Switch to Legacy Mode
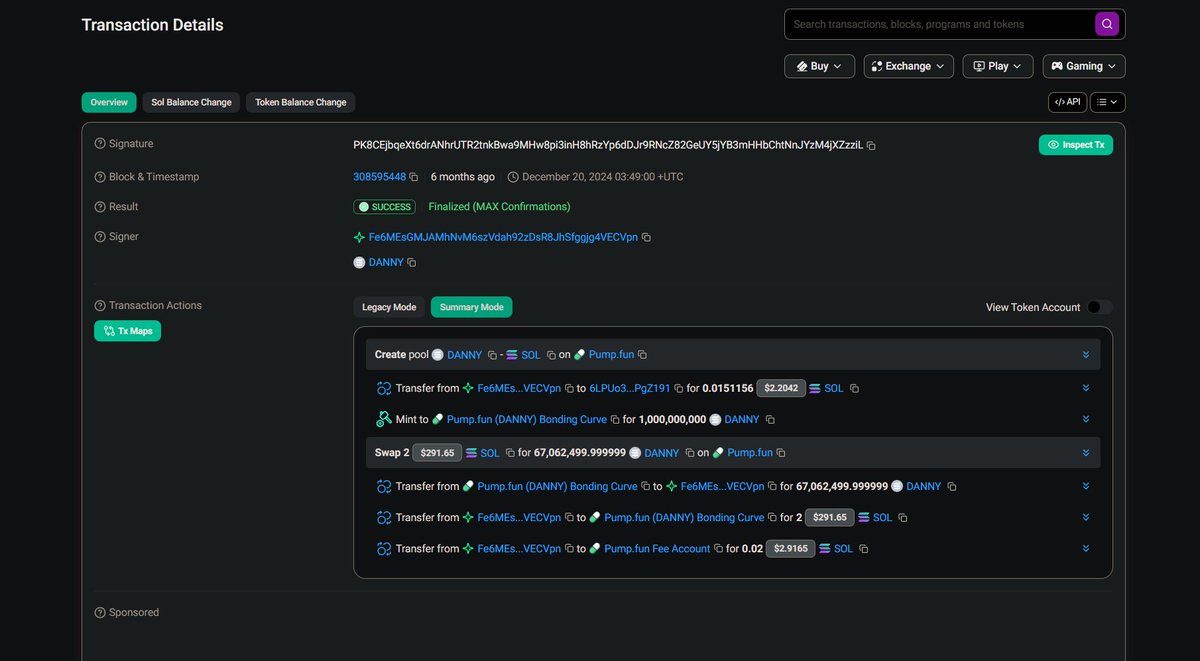The height and width of the screenshot is (661, 1200). pos(389,307)
